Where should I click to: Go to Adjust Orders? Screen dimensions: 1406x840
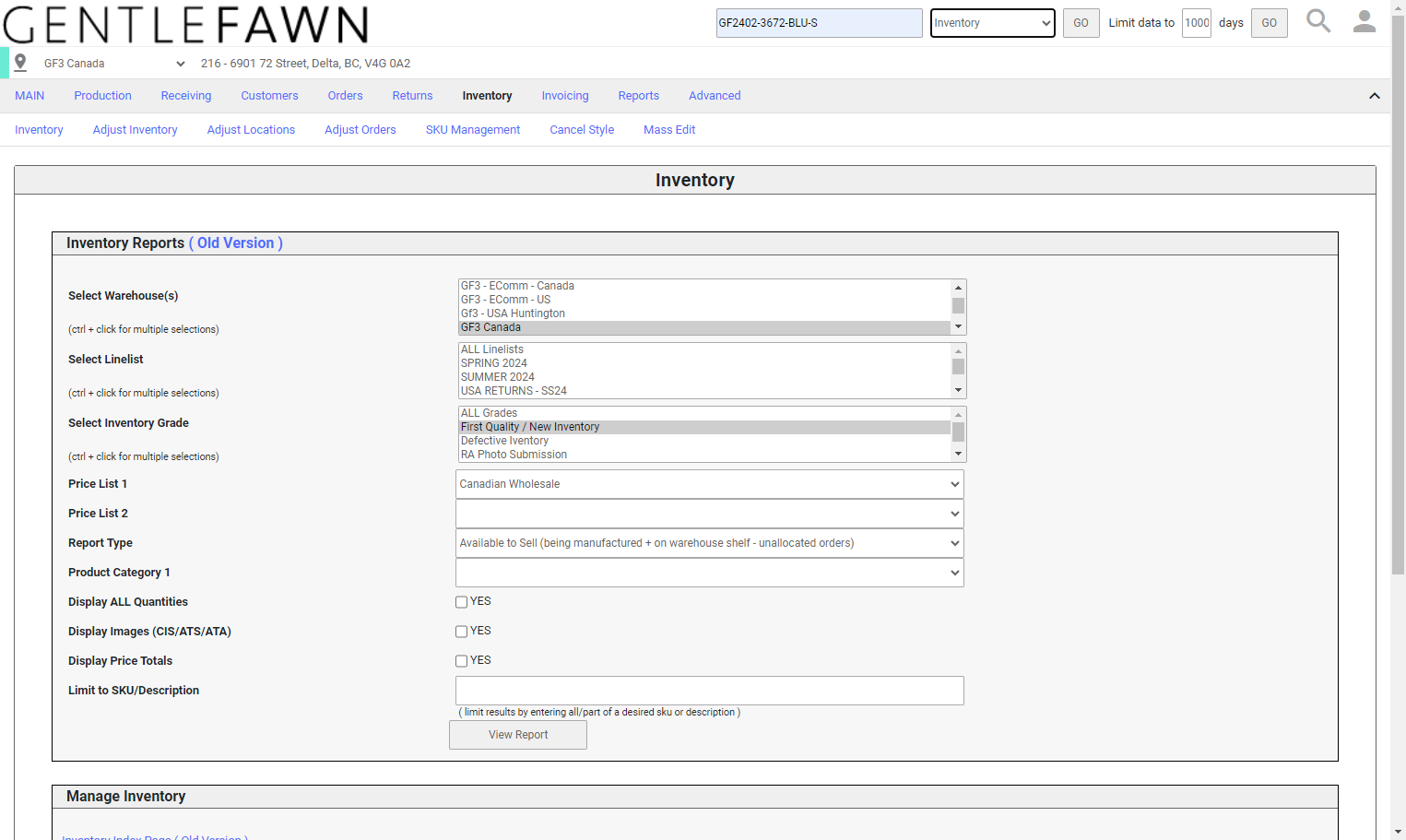(360, 130)
